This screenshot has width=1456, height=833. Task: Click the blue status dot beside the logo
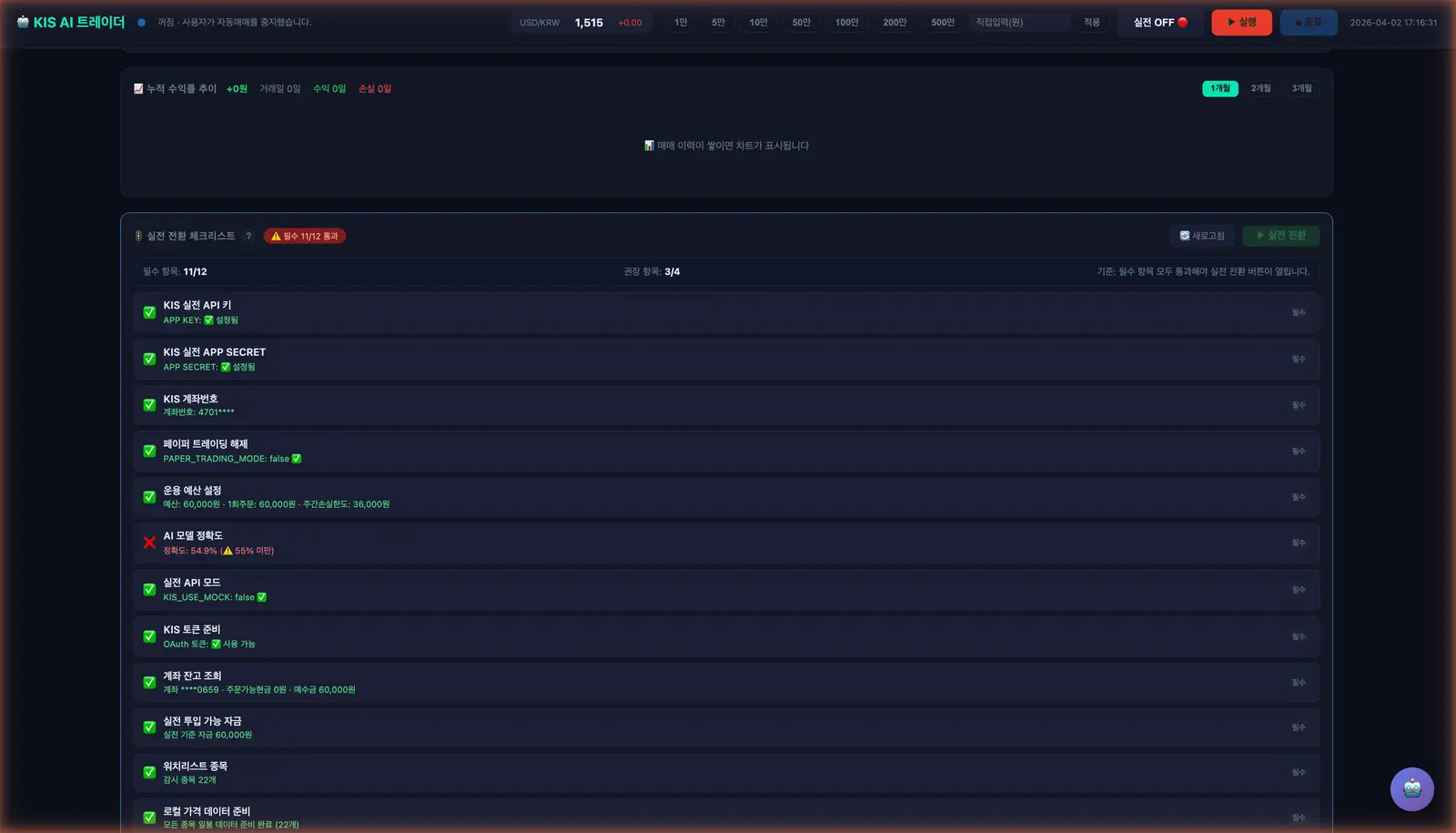point(141,22)
